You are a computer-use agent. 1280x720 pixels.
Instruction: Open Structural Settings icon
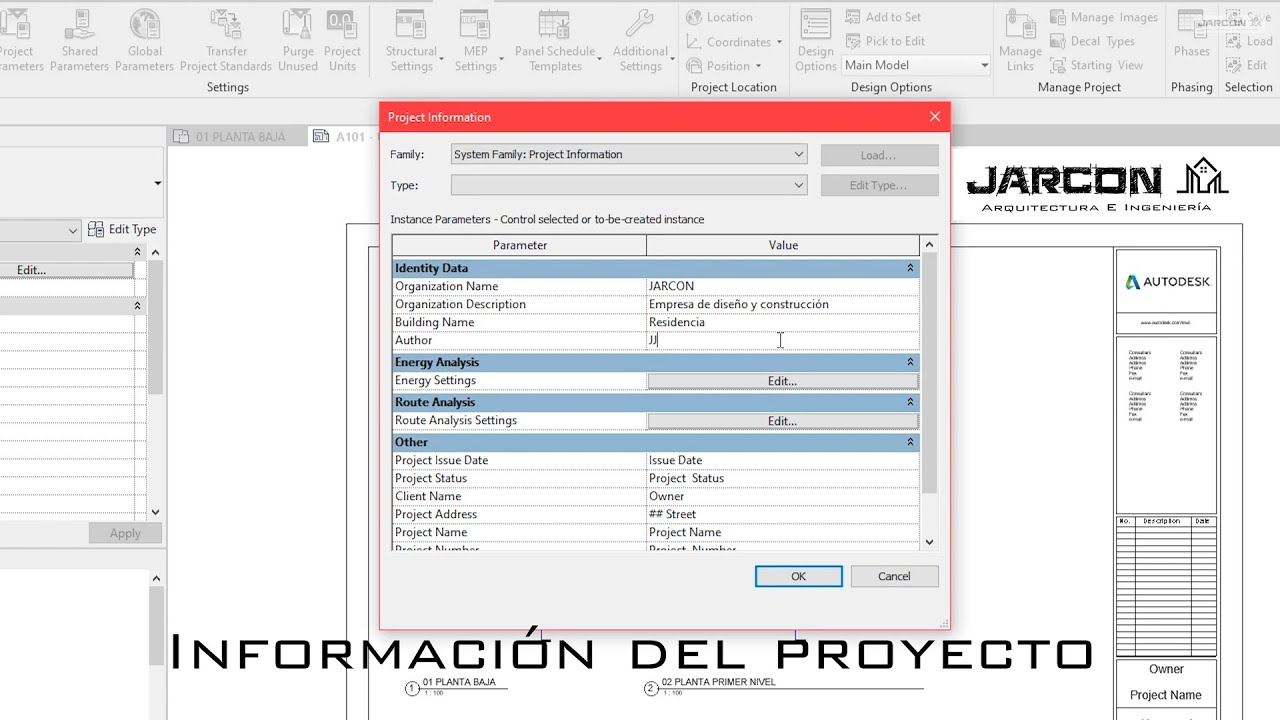[x=411, y=24]
